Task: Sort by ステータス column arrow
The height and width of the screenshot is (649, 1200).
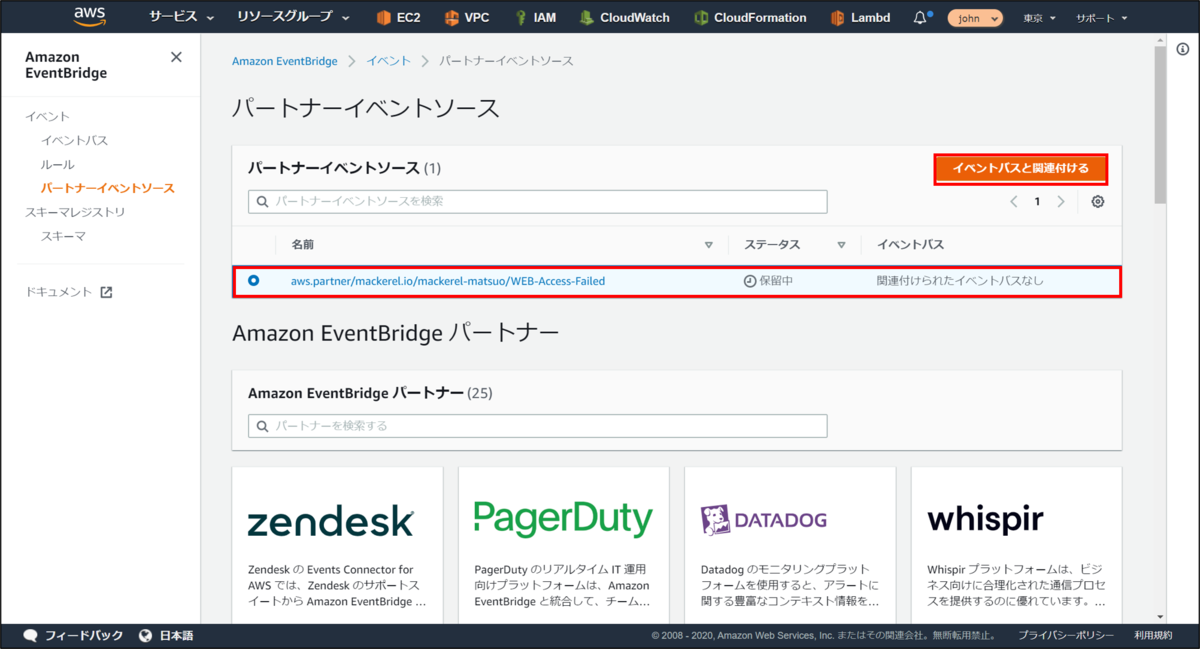Action: point(841,245)
